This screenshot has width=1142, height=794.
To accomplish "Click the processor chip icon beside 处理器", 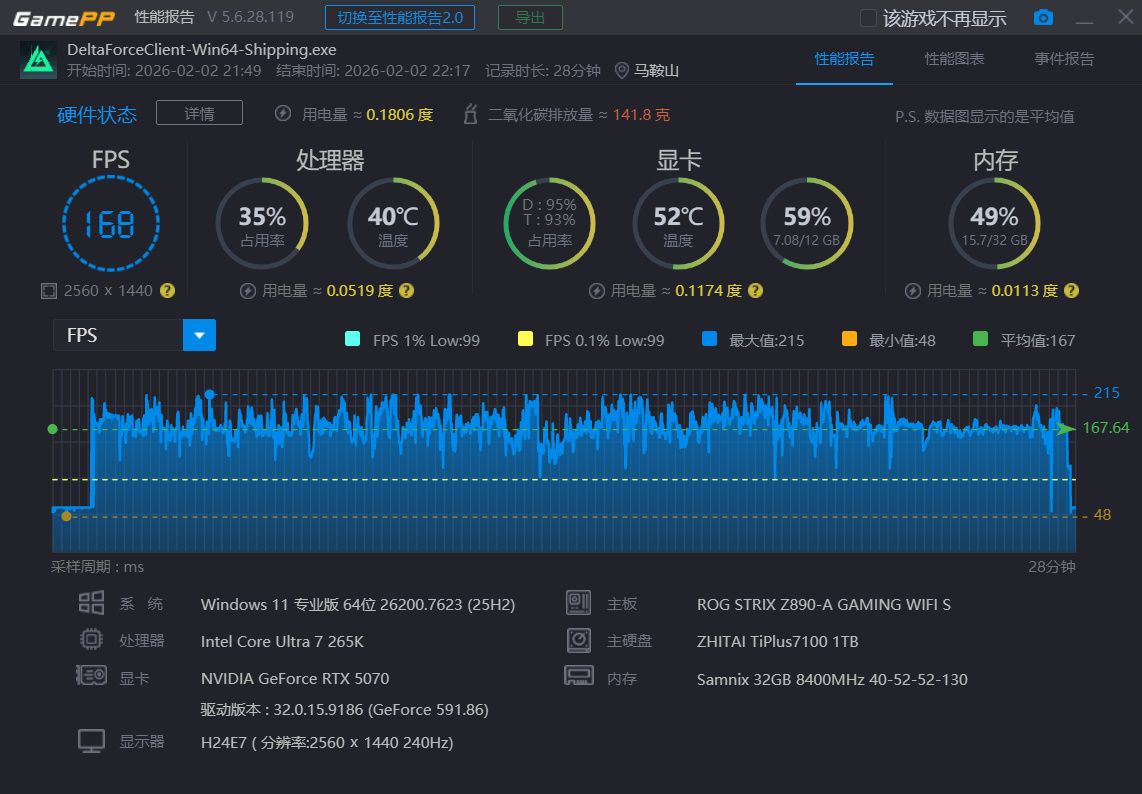I will click(x=91, y=640).
